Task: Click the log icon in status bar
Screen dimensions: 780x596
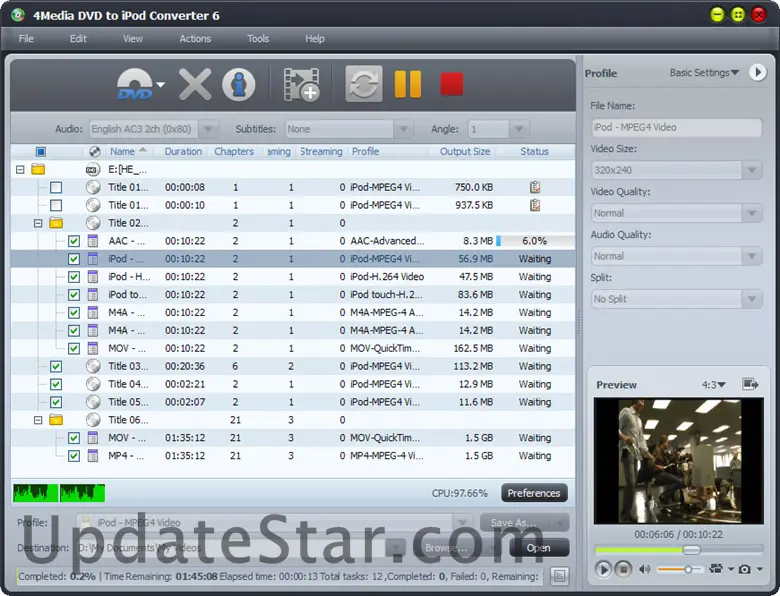Action: tap(560, 576)
